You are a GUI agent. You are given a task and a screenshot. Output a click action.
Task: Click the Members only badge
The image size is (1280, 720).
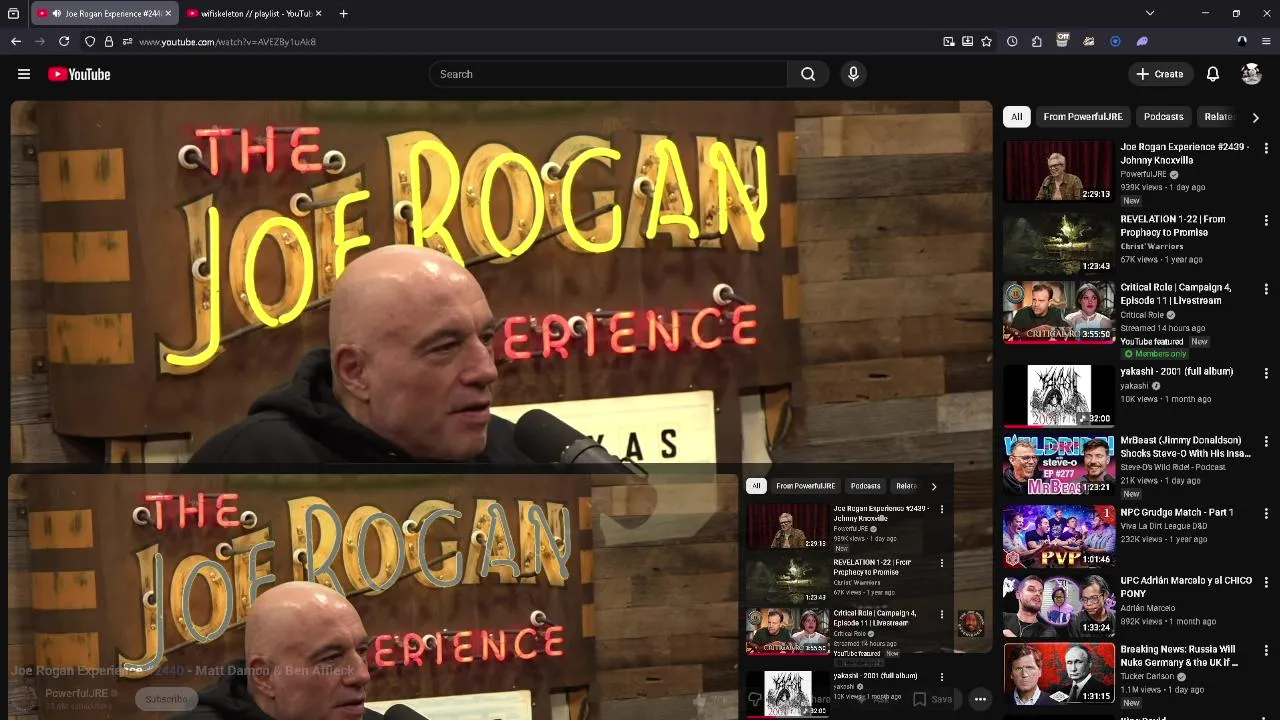point(1155,354)
